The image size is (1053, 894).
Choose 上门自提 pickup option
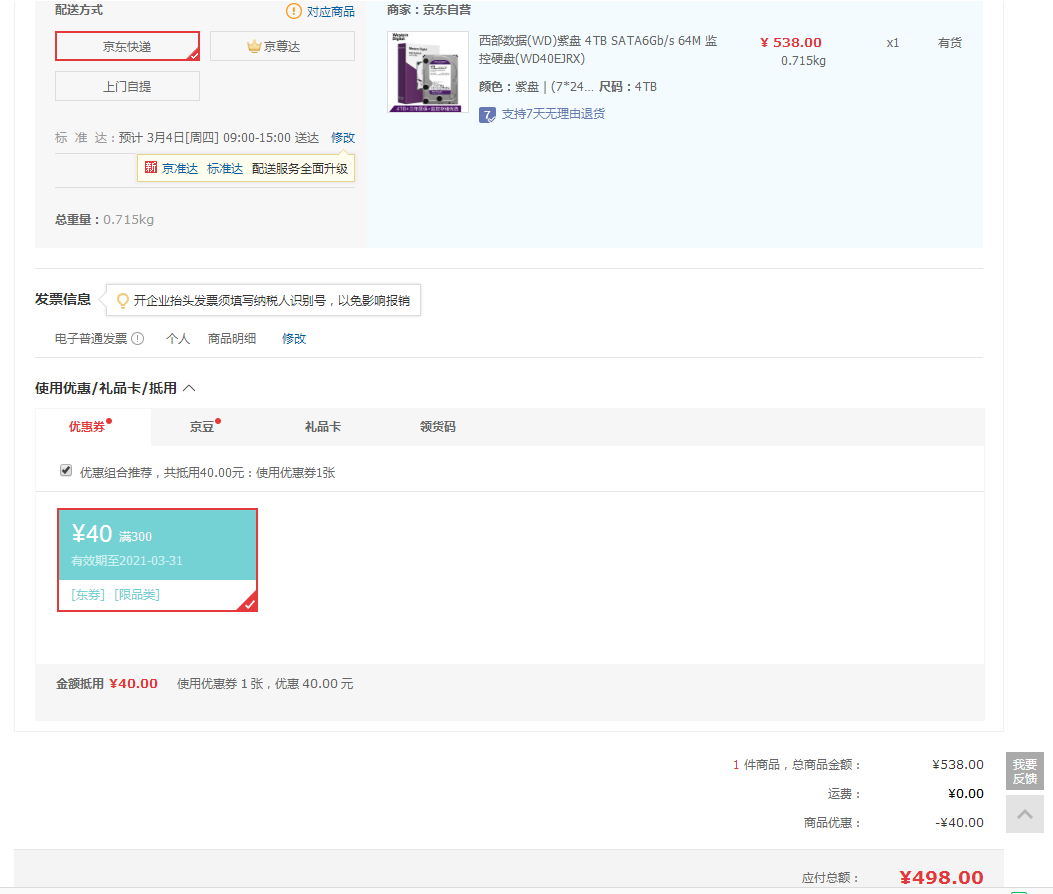click(x=128, y=86)
